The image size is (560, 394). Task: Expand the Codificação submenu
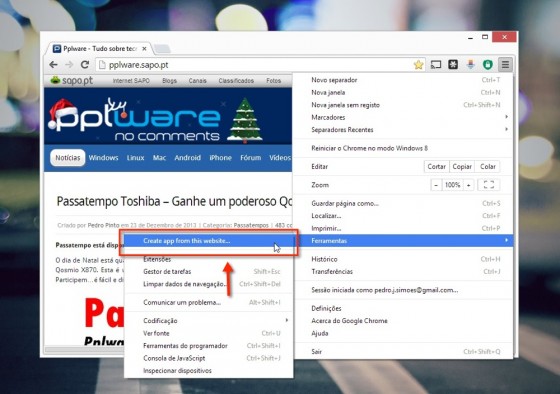209,321
